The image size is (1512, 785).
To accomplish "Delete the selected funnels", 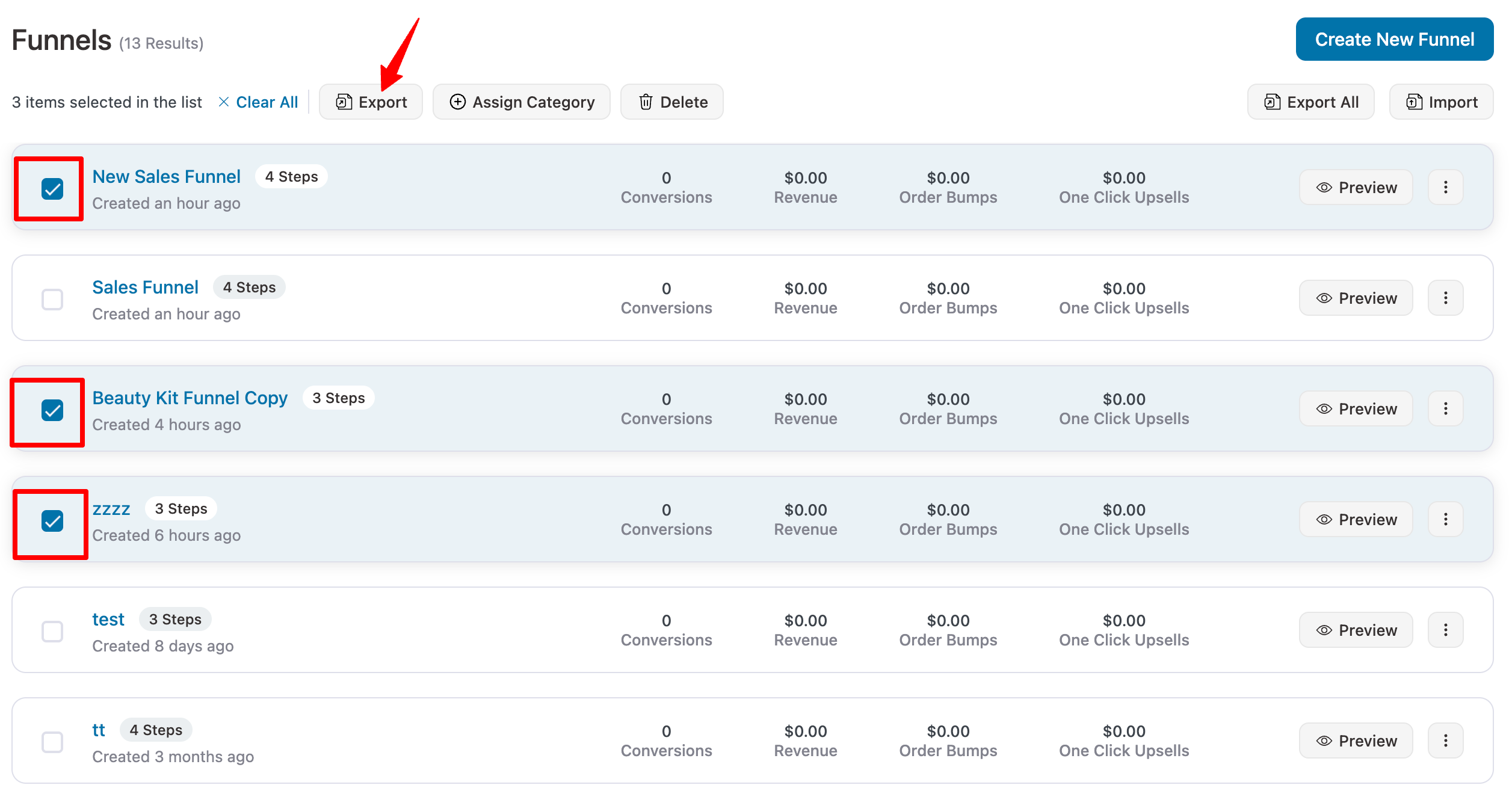I will point(672,102).
